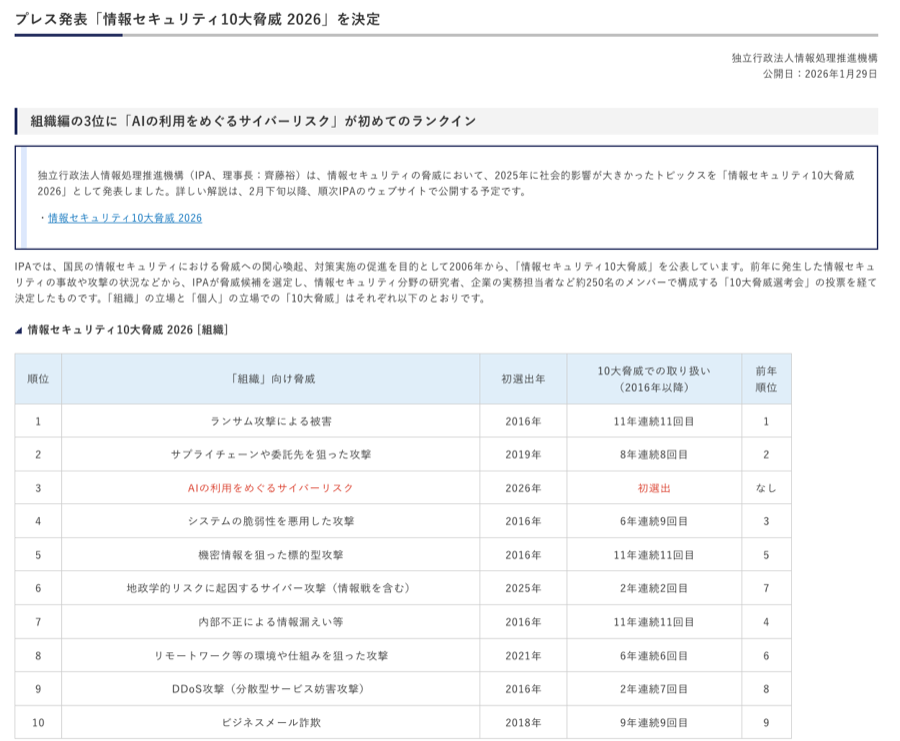Select the publisher text 独立行政法人情報処理推進機構
900x741 pixels.
(x=804, y=58)
